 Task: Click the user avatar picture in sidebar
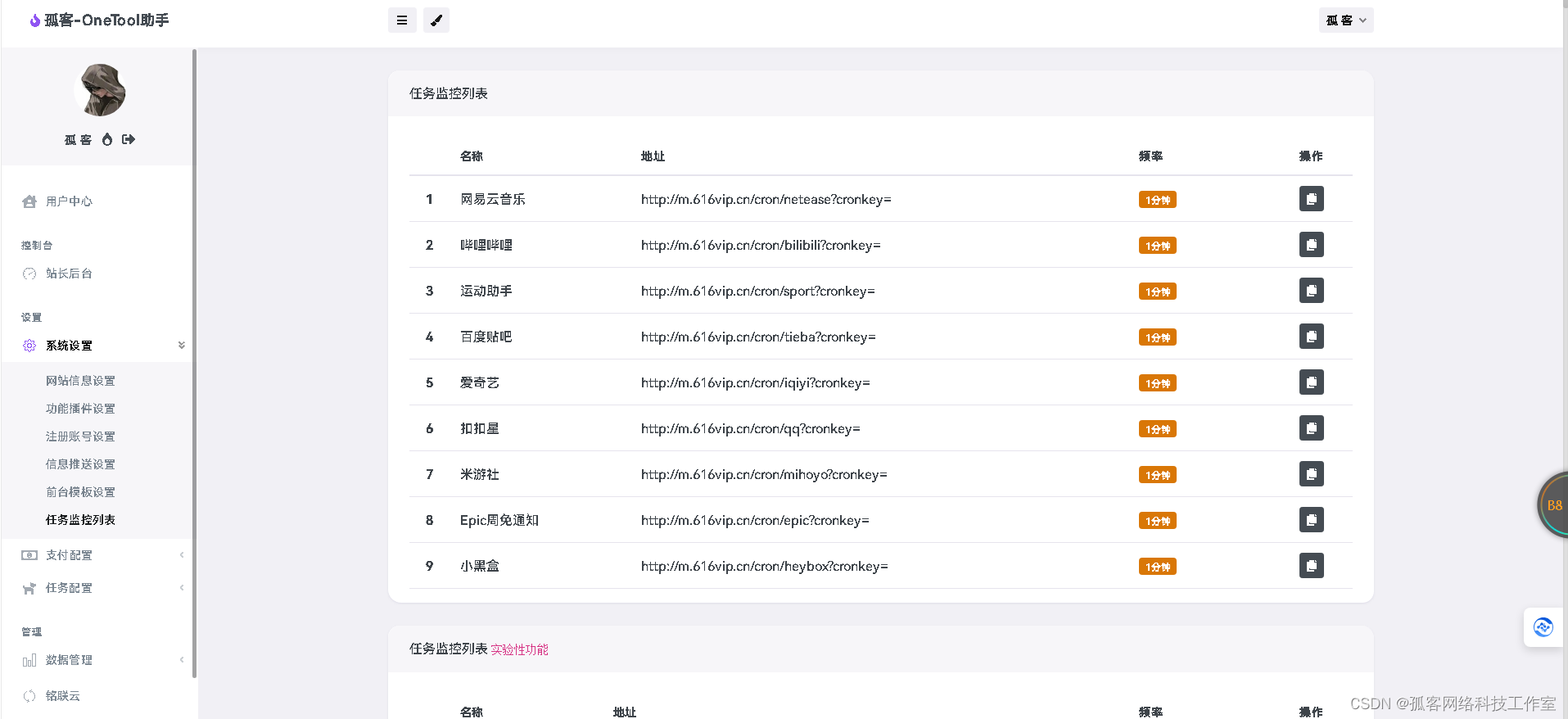[x=101, y=90]
